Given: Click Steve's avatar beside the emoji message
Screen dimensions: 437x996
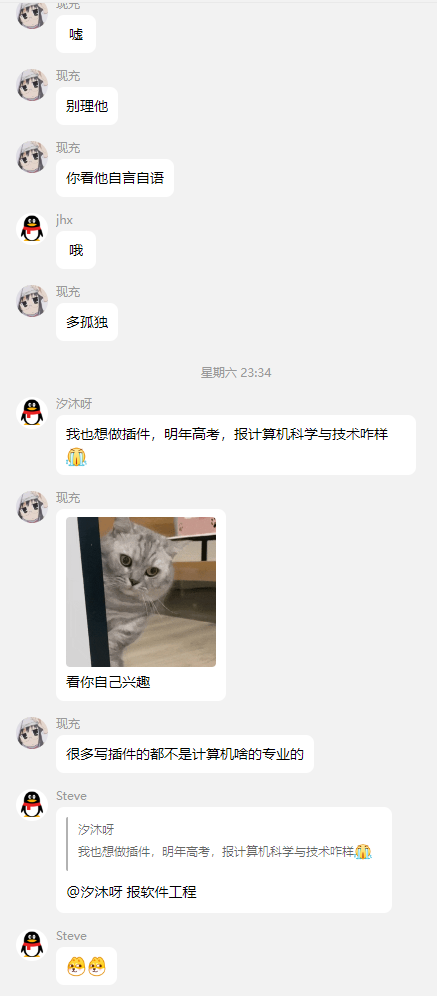Looking at the screenshot, I should (x=32, y=945).
